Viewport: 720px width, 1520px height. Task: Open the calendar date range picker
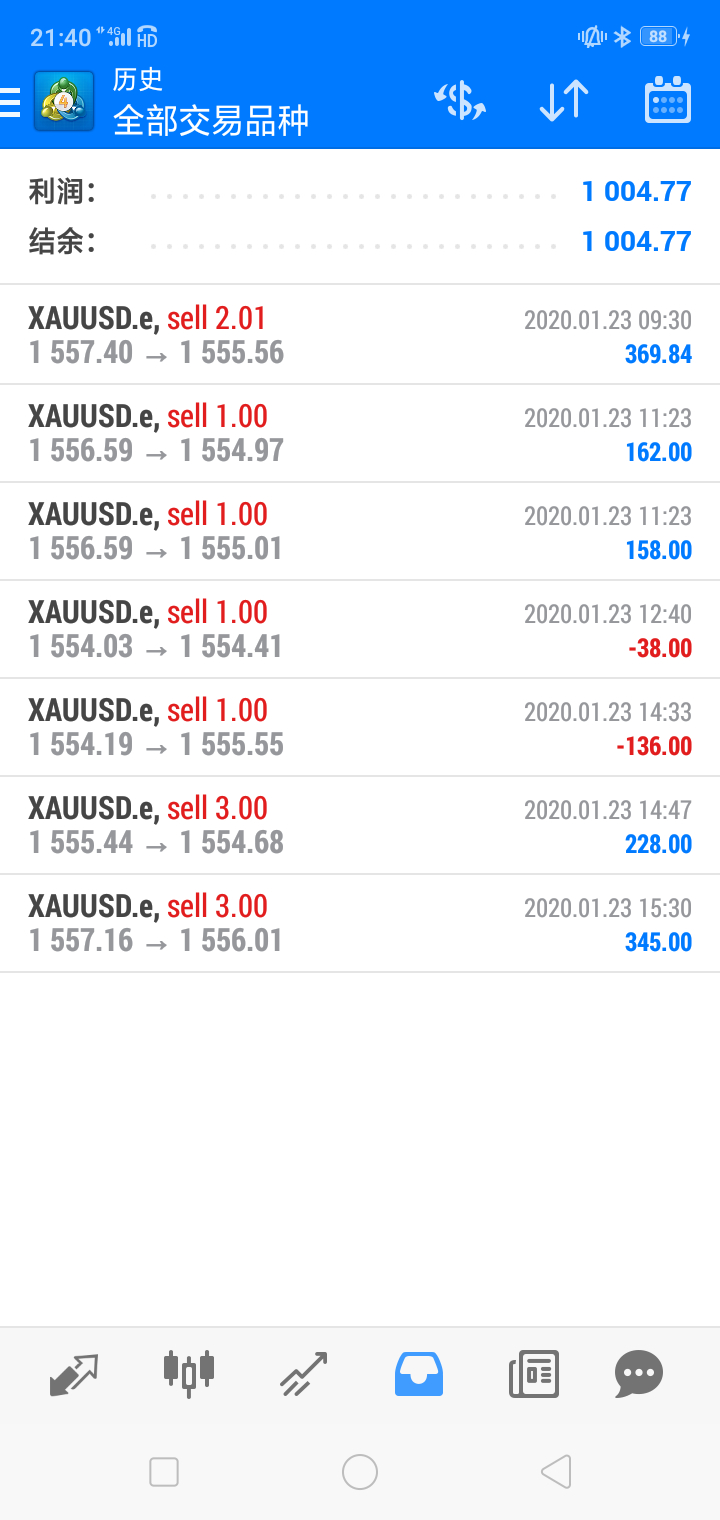click(x=667, y=101)
